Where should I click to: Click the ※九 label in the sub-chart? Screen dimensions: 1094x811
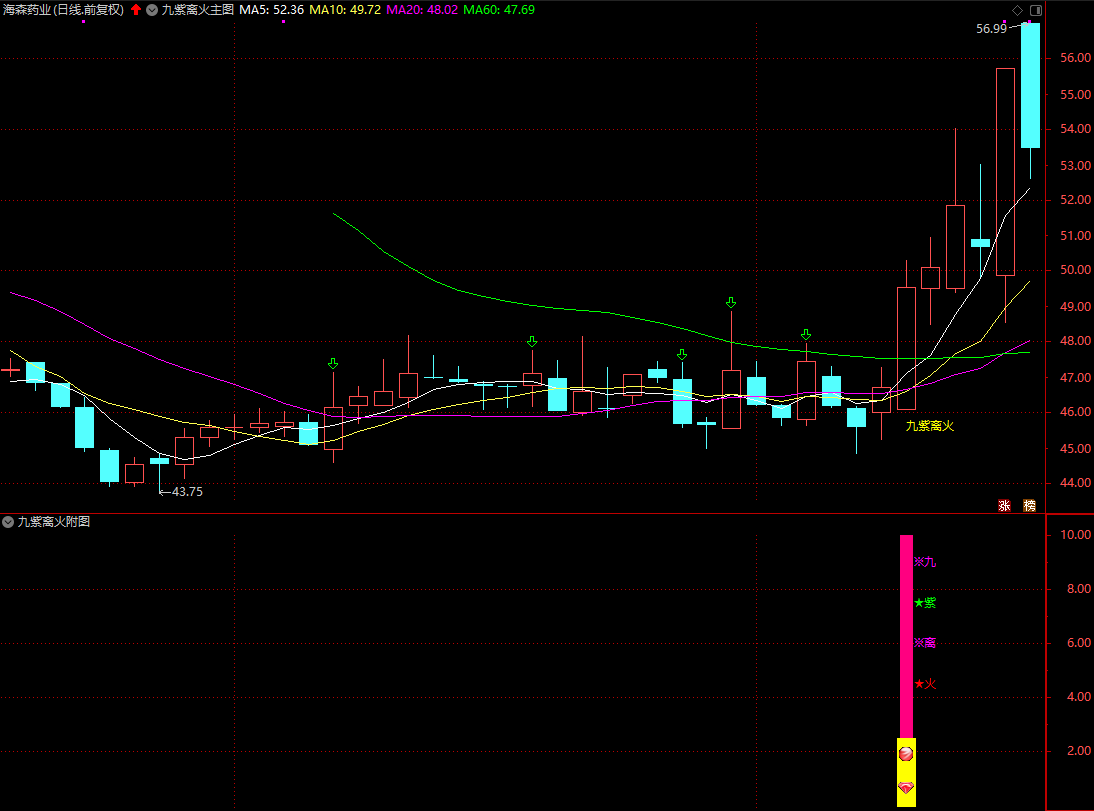(x=925, y=562)
